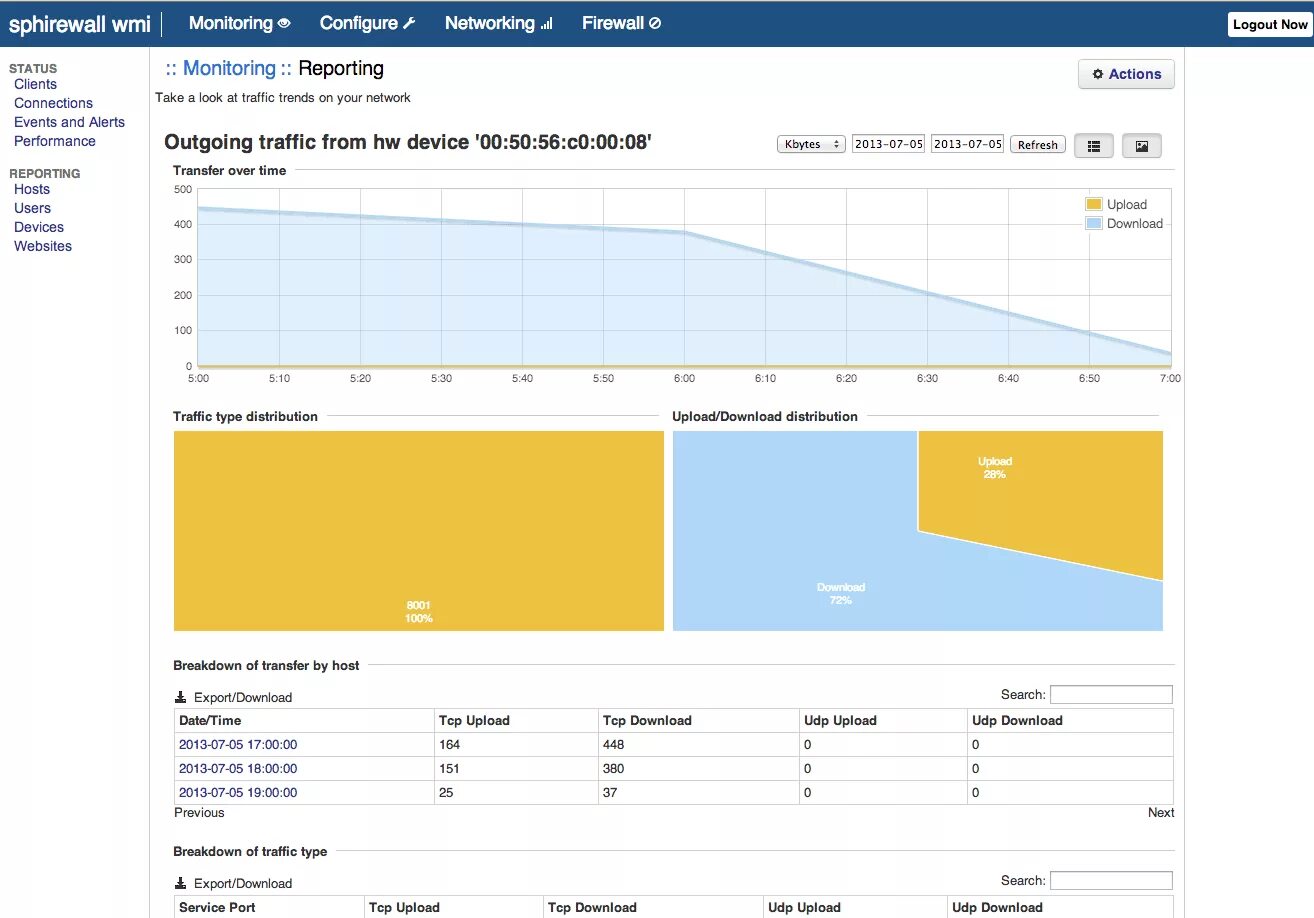Click the Refresh button

1038,144
